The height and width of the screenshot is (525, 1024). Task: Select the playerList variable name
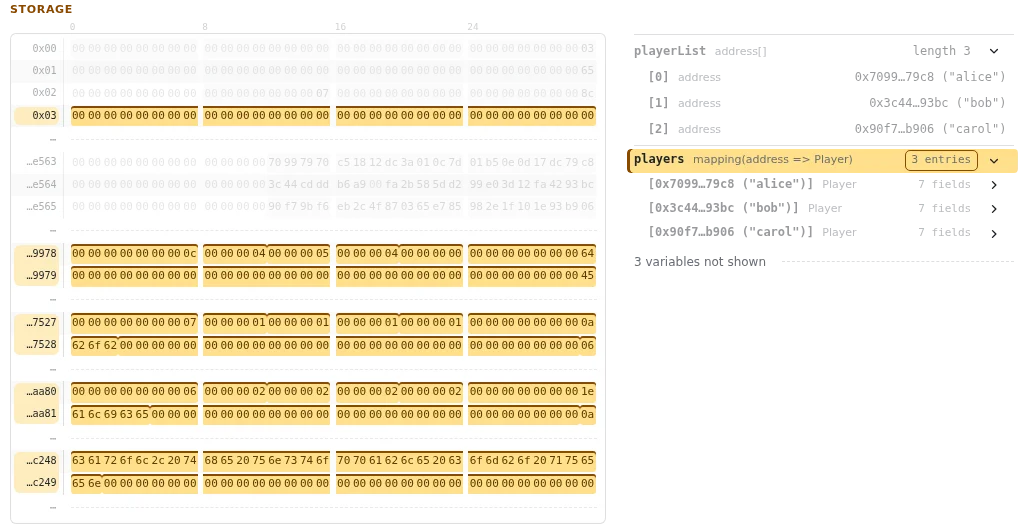coord(669,51)
